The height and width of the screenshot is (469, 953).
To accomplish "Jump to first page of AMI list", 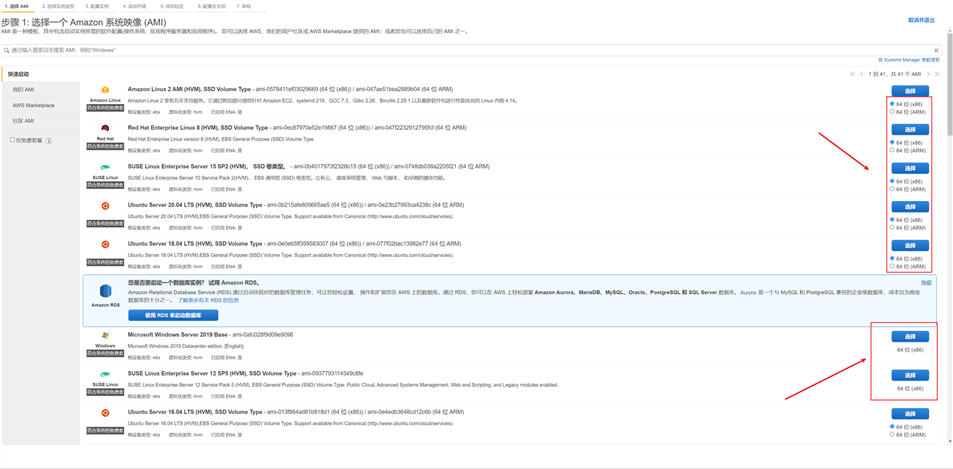I will coord(853,74).
